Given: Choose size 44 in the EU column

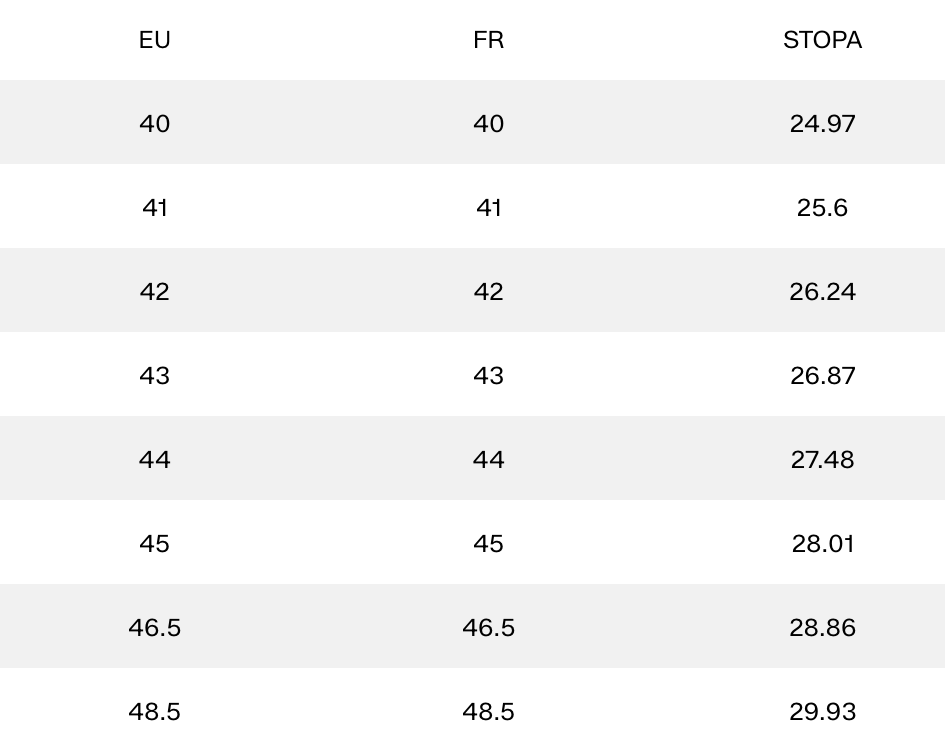Looking at the screenshot, I should 155,459.
